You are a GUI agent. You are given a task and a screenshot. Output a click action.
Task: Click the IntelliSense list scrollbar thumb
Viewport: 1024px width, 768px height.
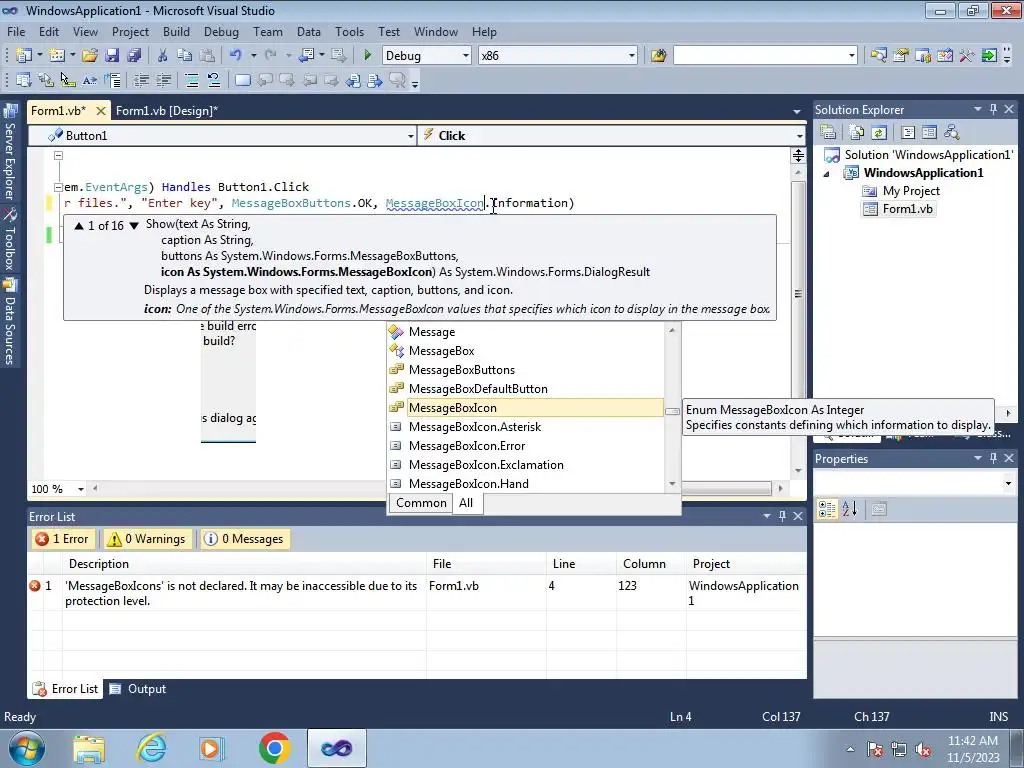pyautogui.click(x=672, y=411)
